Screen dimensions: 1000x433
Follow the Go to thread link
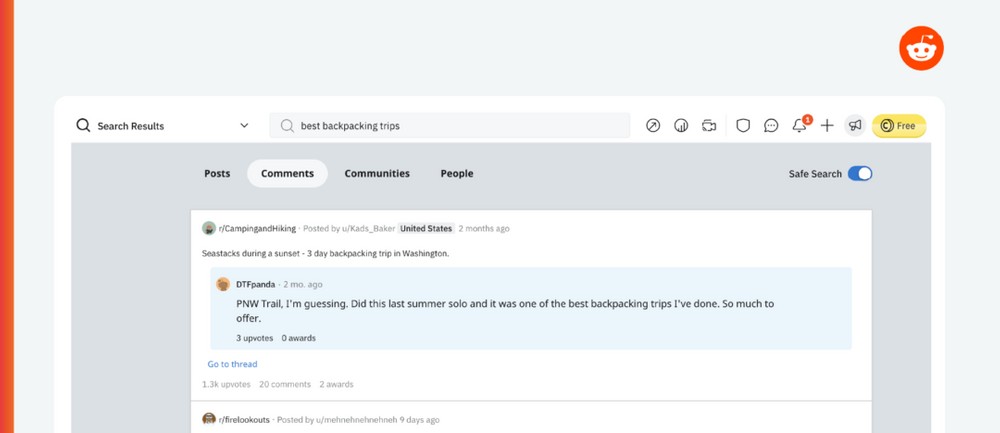(232, 365)
